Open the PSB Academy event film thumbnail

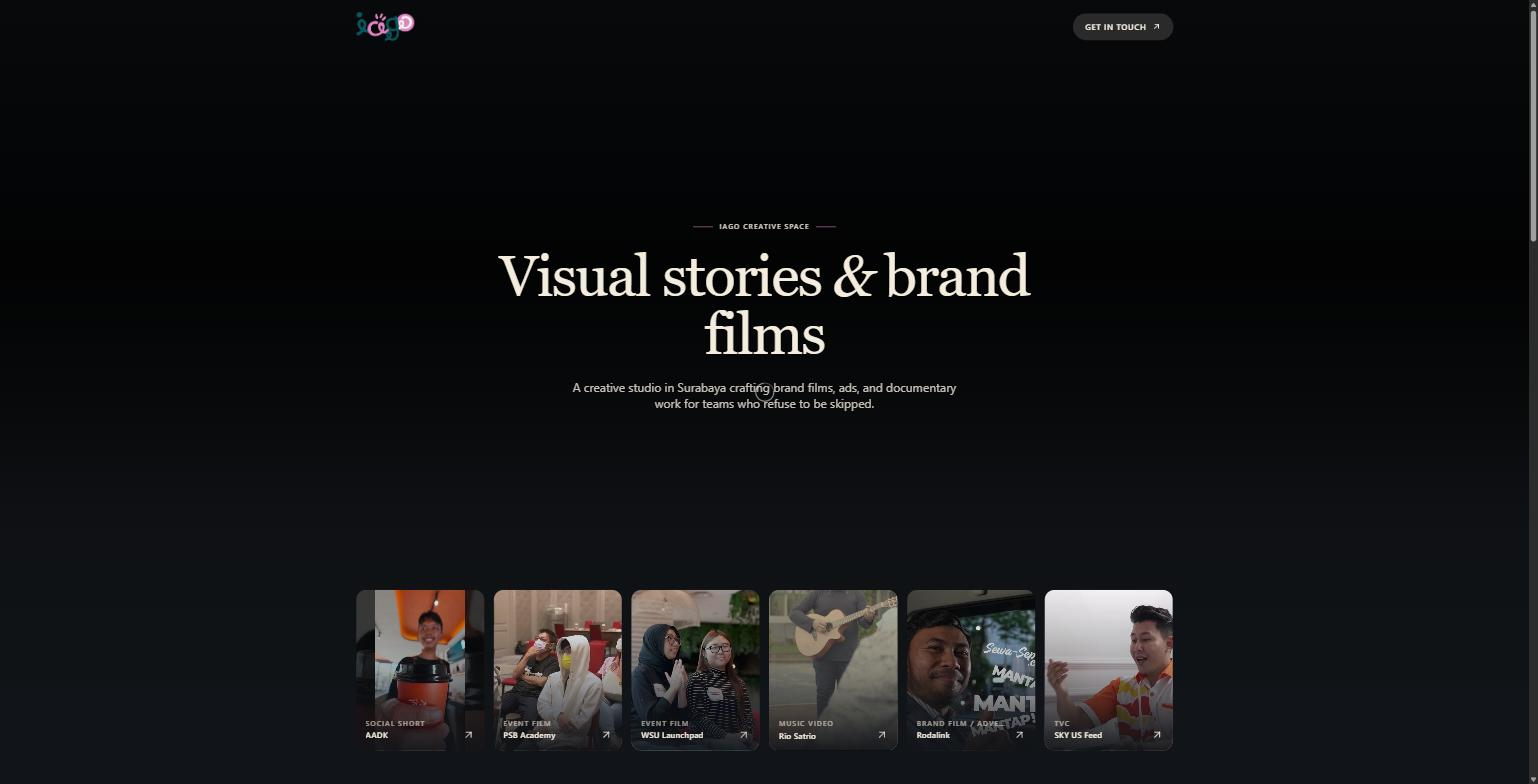click(x=558, y=670)
